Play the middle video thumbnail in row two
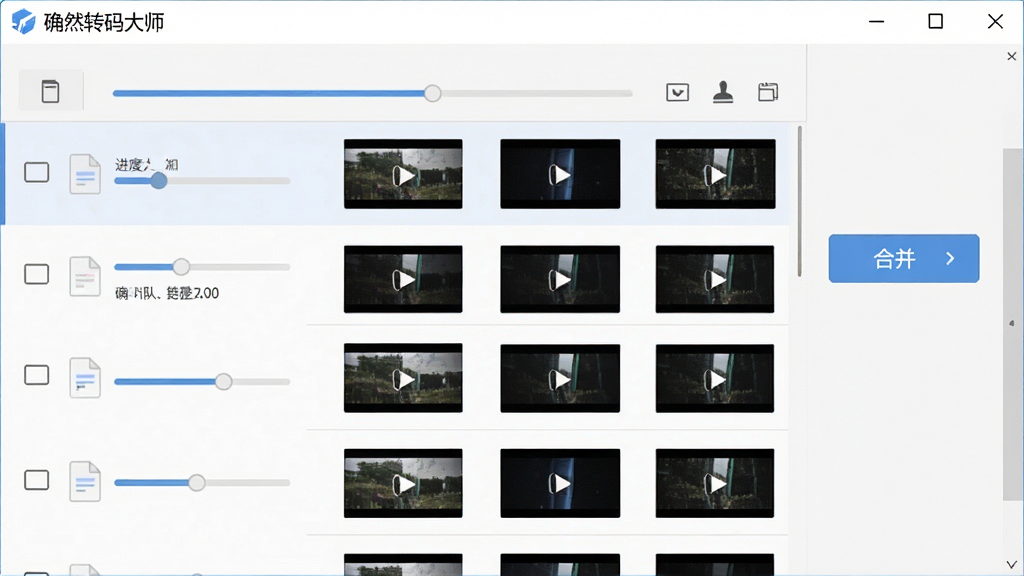Viewport: 1024px width, 576px height. pos(560,280)
